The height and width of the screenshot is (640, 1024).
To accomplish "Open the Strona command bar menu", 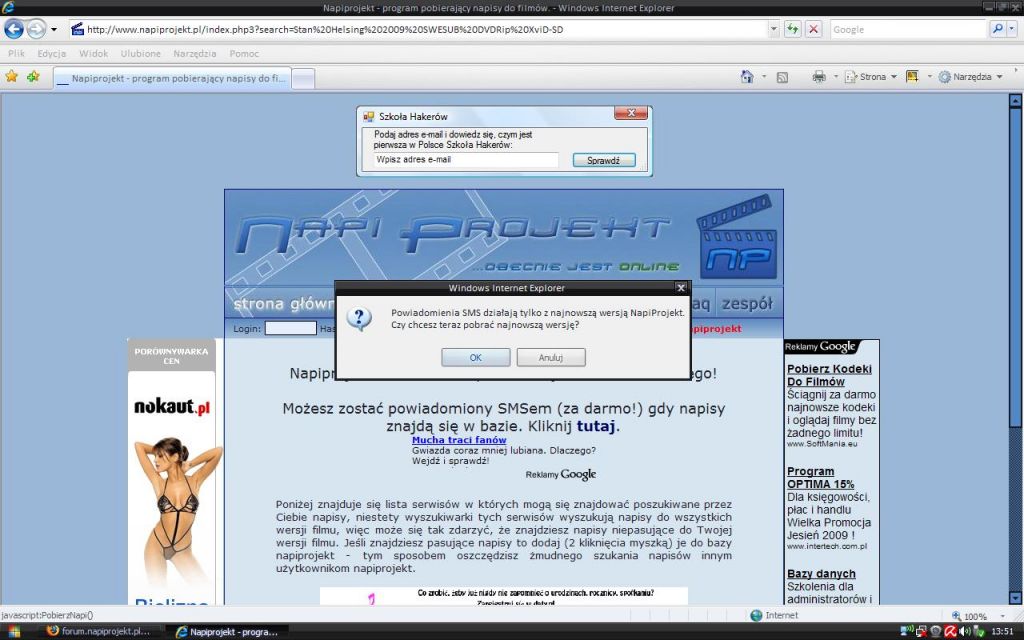I will click(871, 77).
